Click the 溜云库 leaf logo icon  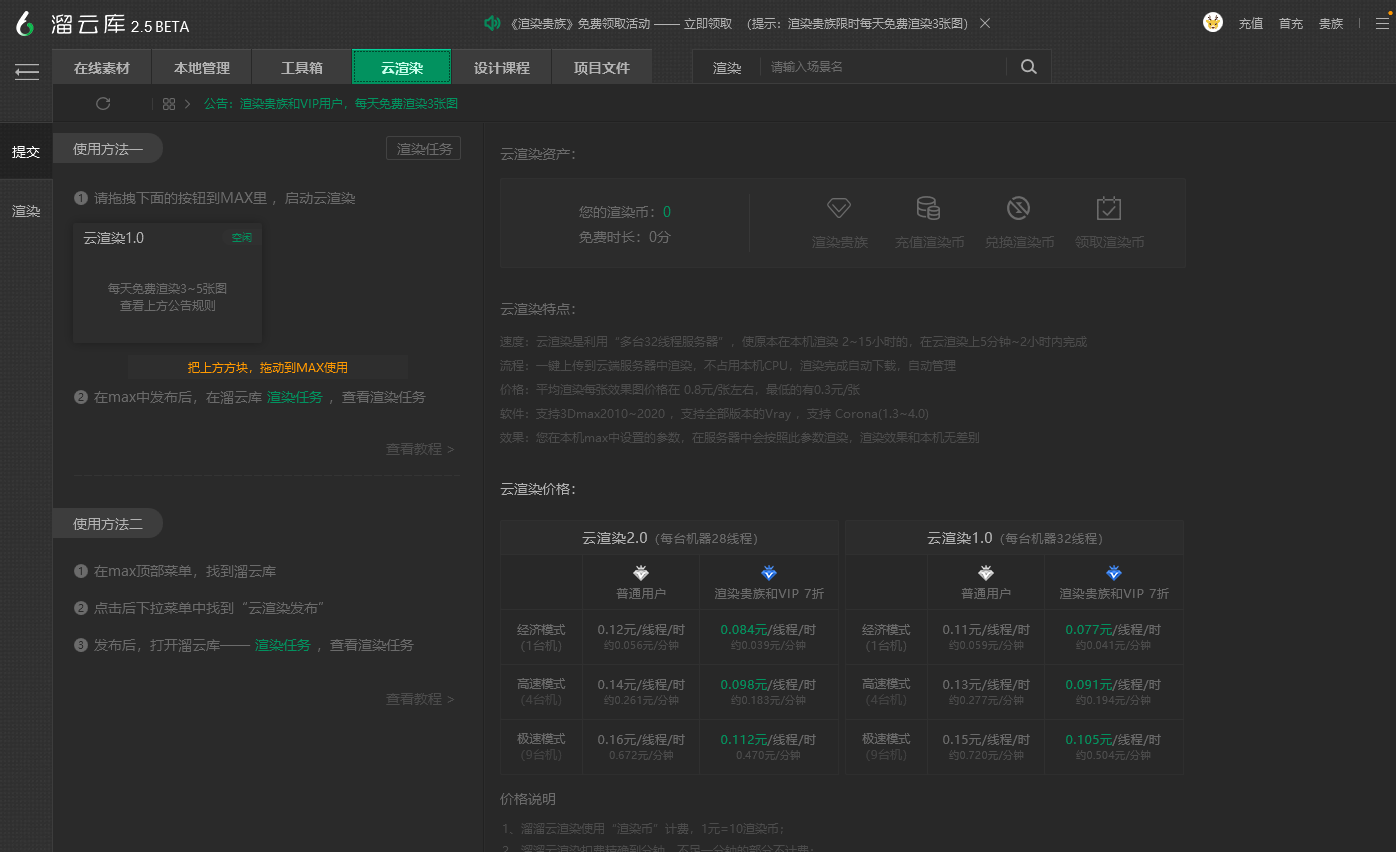click(26, 24)
